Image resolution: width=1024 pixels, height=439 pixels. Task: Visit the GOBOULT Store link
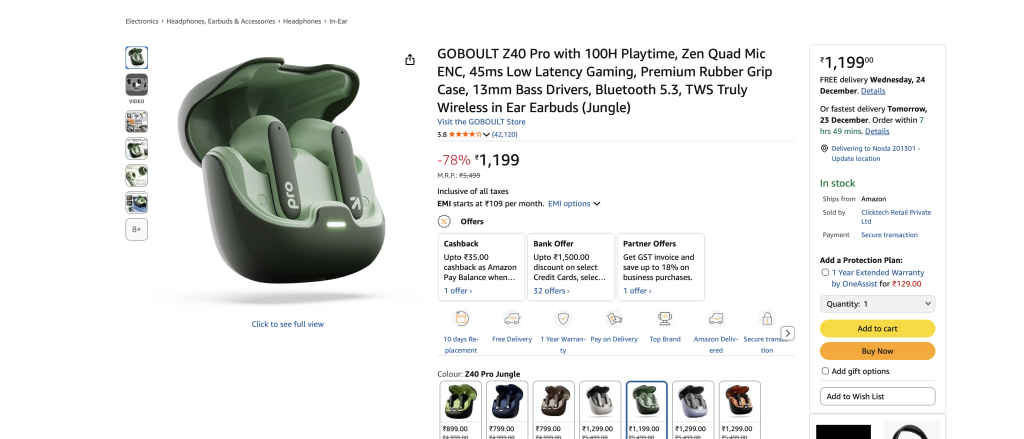click(481, 122)
